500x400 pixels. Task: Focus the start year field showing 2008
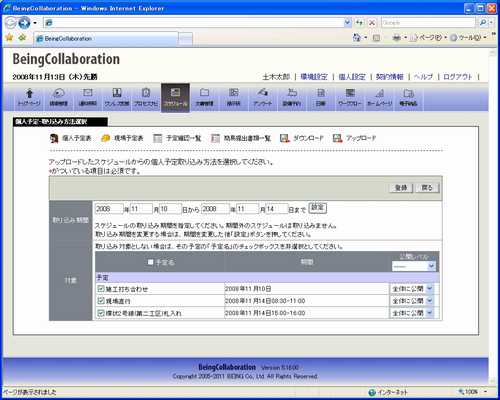(x=109, y=209)
